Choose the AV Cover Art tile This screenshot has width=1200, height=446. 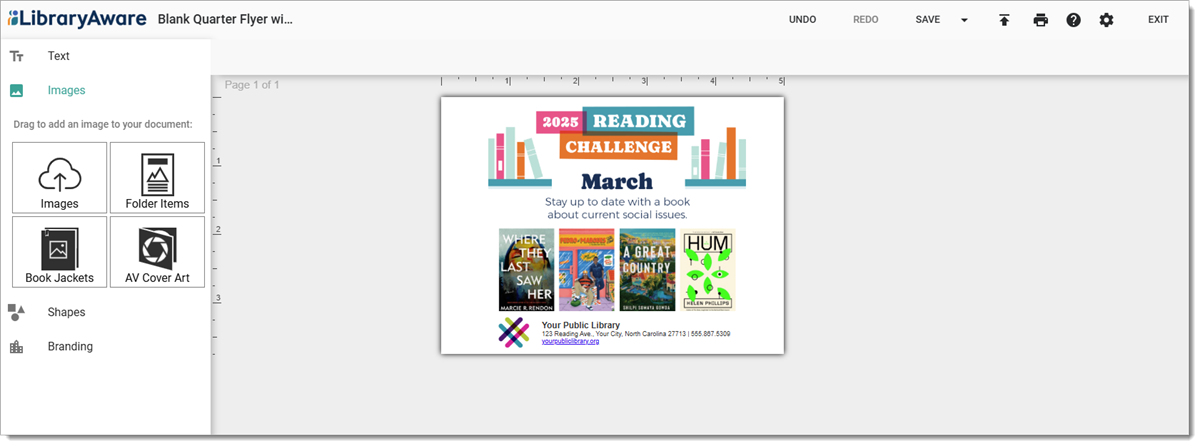click(157, 252)
